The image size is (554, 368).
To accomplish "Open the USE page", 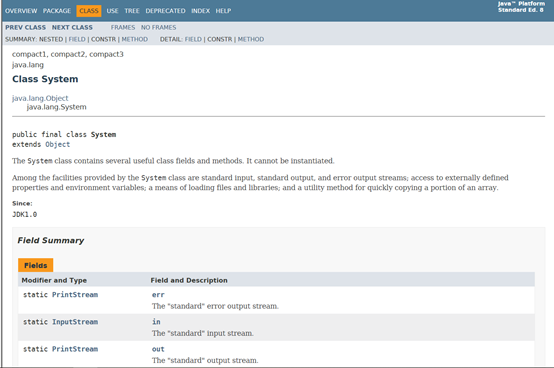I will tap(112, 11).
